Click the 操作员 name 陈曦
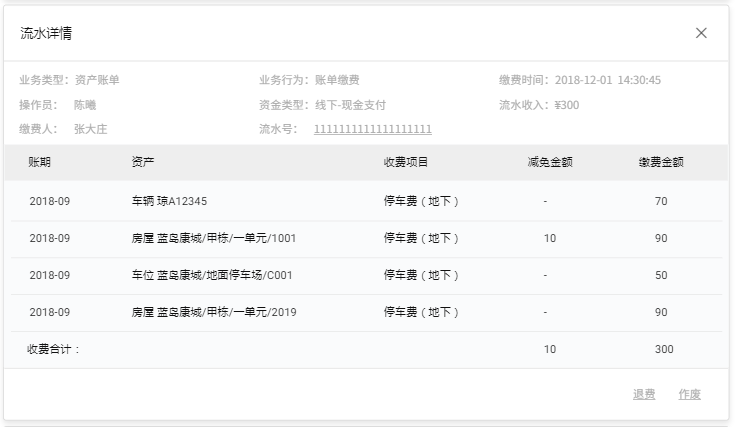Screen dimensions: 735x427 (85, 105)
